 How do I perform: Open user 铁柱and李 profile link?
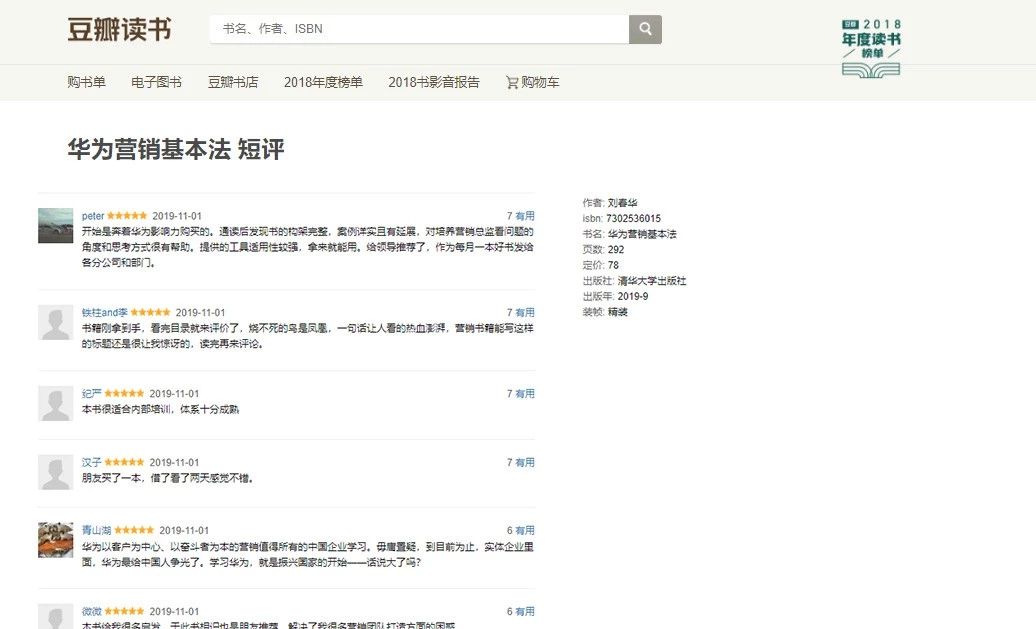pyautogui.click(x=104, y=313)
